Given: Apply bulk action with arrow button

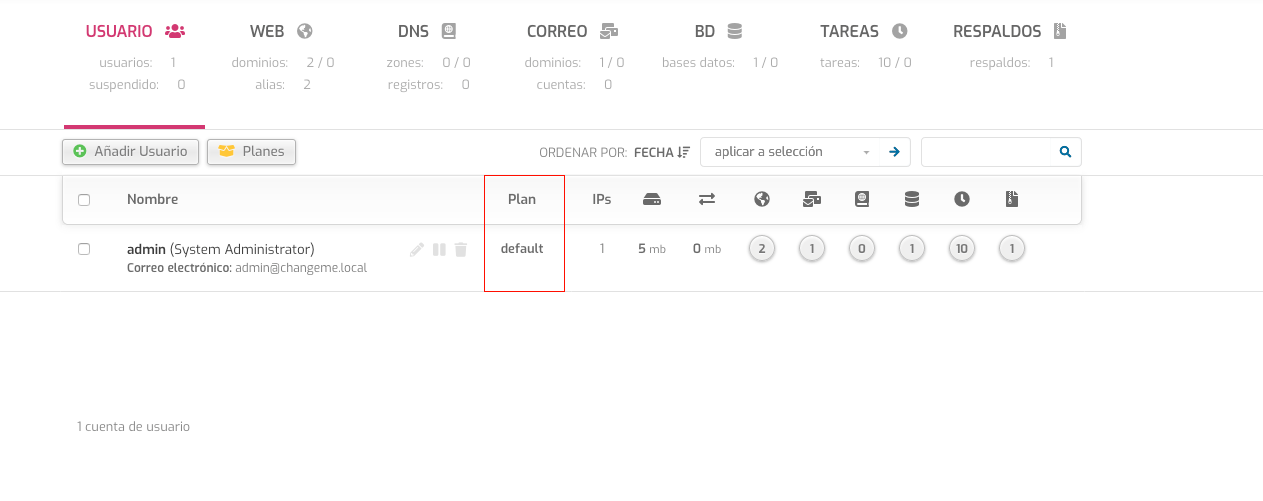Looking at the screenshot, I should 894,152.
